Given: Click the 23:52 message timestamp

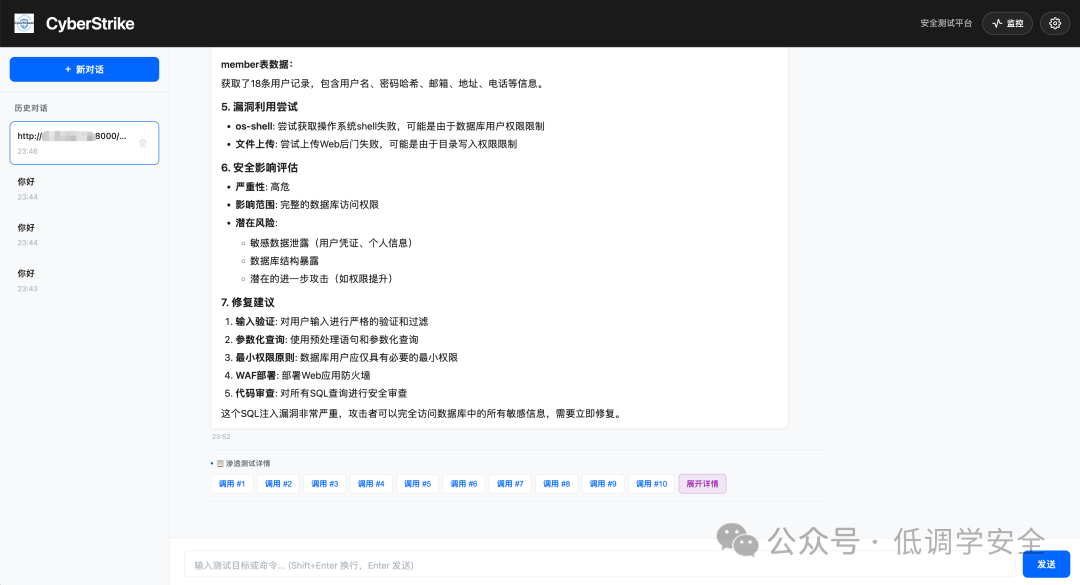Looking at the screenshot, I should 221,437.
